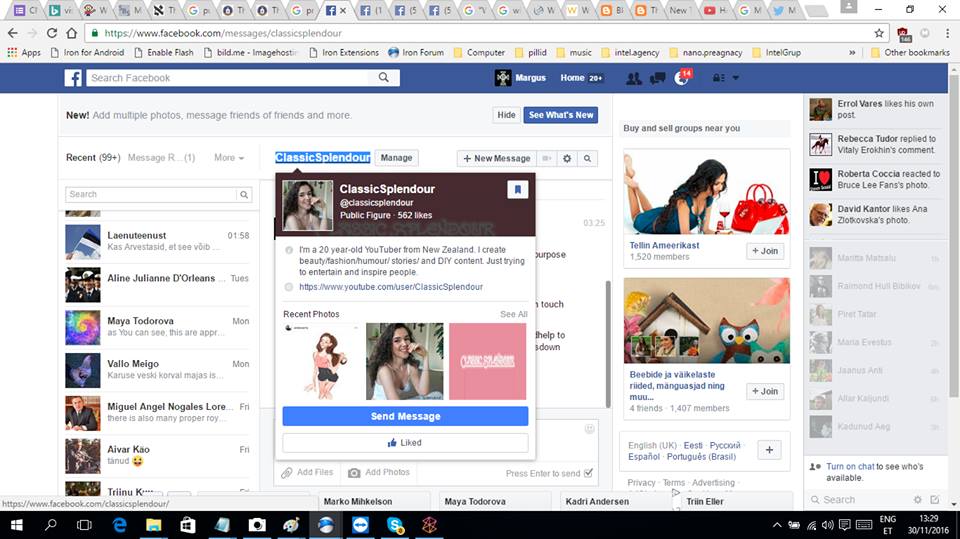Open the cartoon girl recent photo
Screen dimensions: 960x539
coord(321,361)
